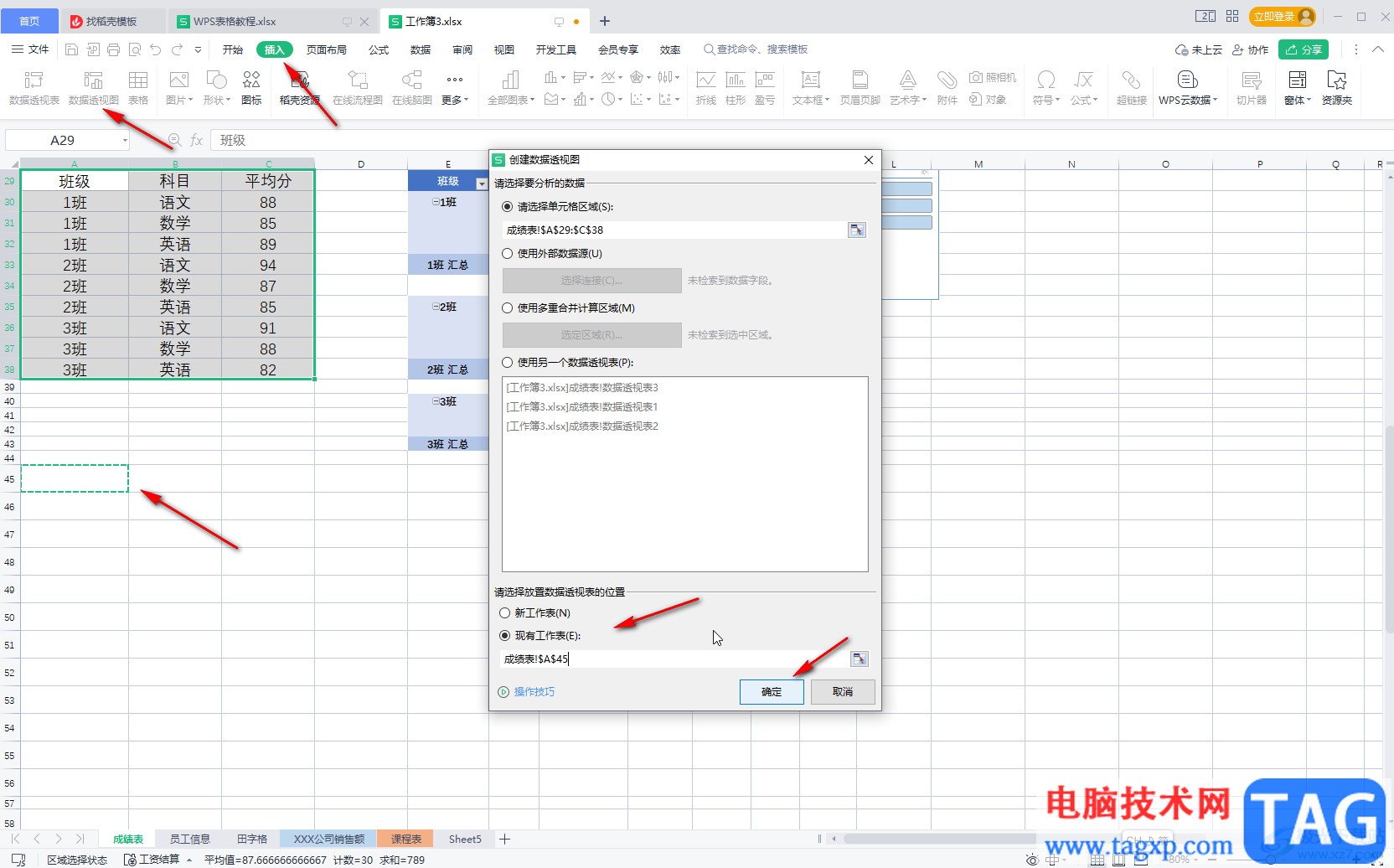Select 新工作表 radio option
The width and height of the screenshot is (1394, 868).
(x=504, y=612)
